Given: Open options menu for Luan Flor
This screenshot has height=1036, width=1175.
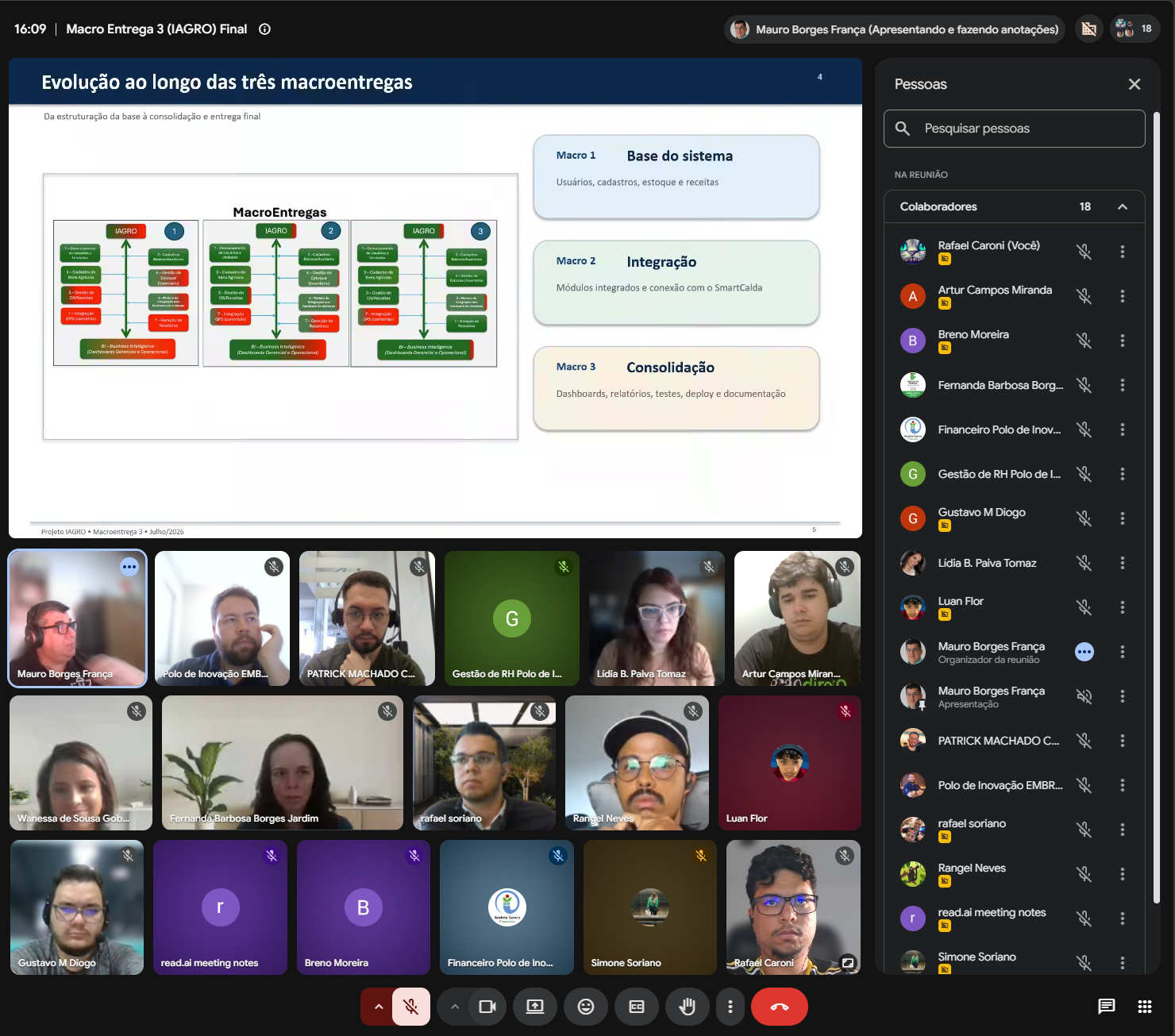Looking at the screenshot, I should click(1123, 607).
